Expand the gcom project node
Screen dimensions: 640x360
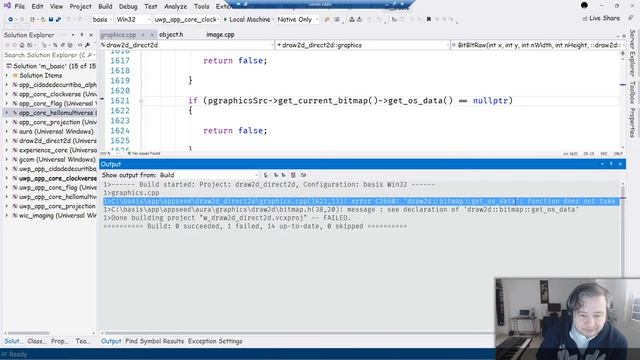pyautogui.click(x=7, y=160)
